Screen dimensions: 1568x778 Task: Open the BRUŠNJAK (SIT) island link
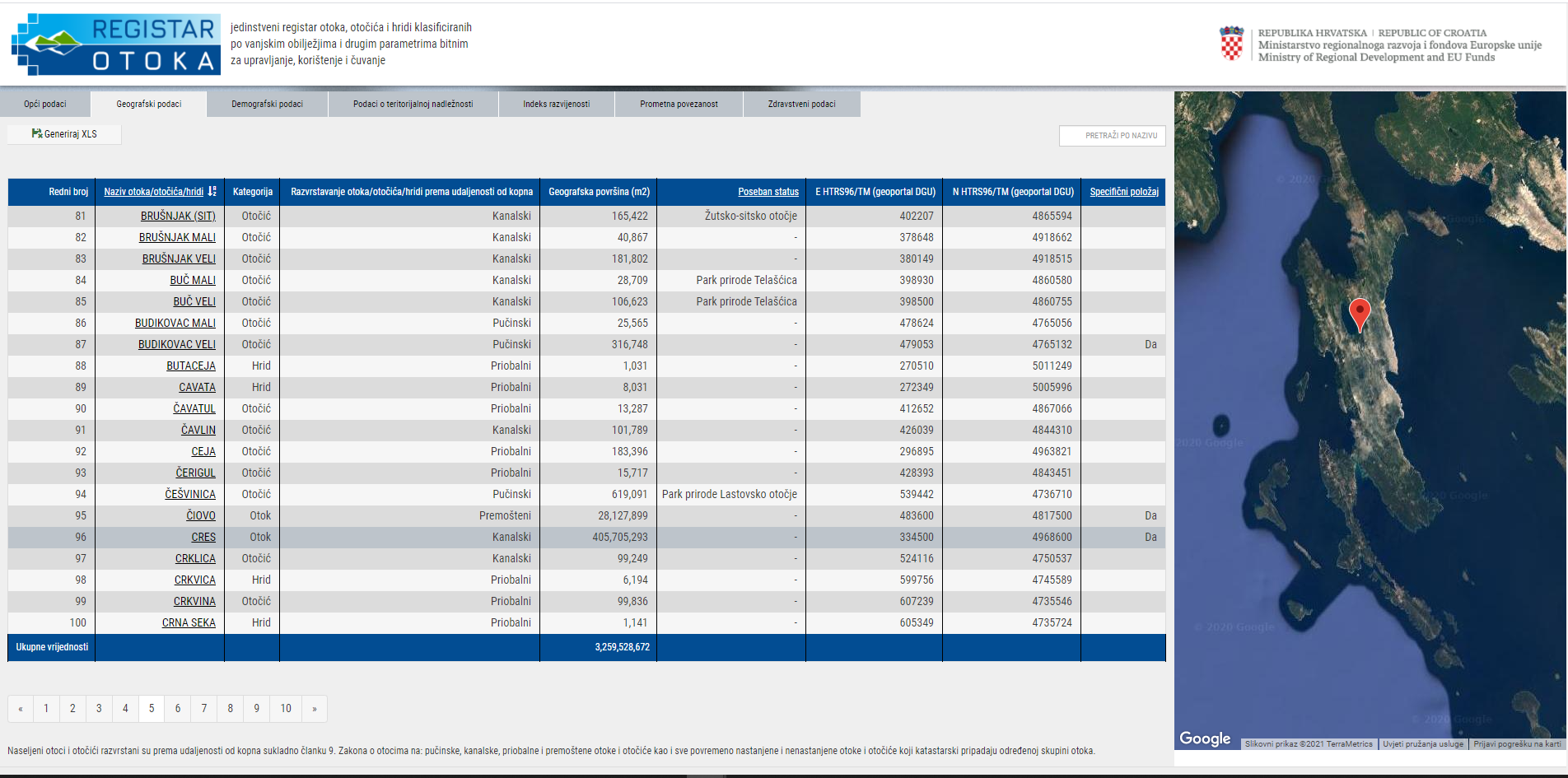click(x=178, y=216)
